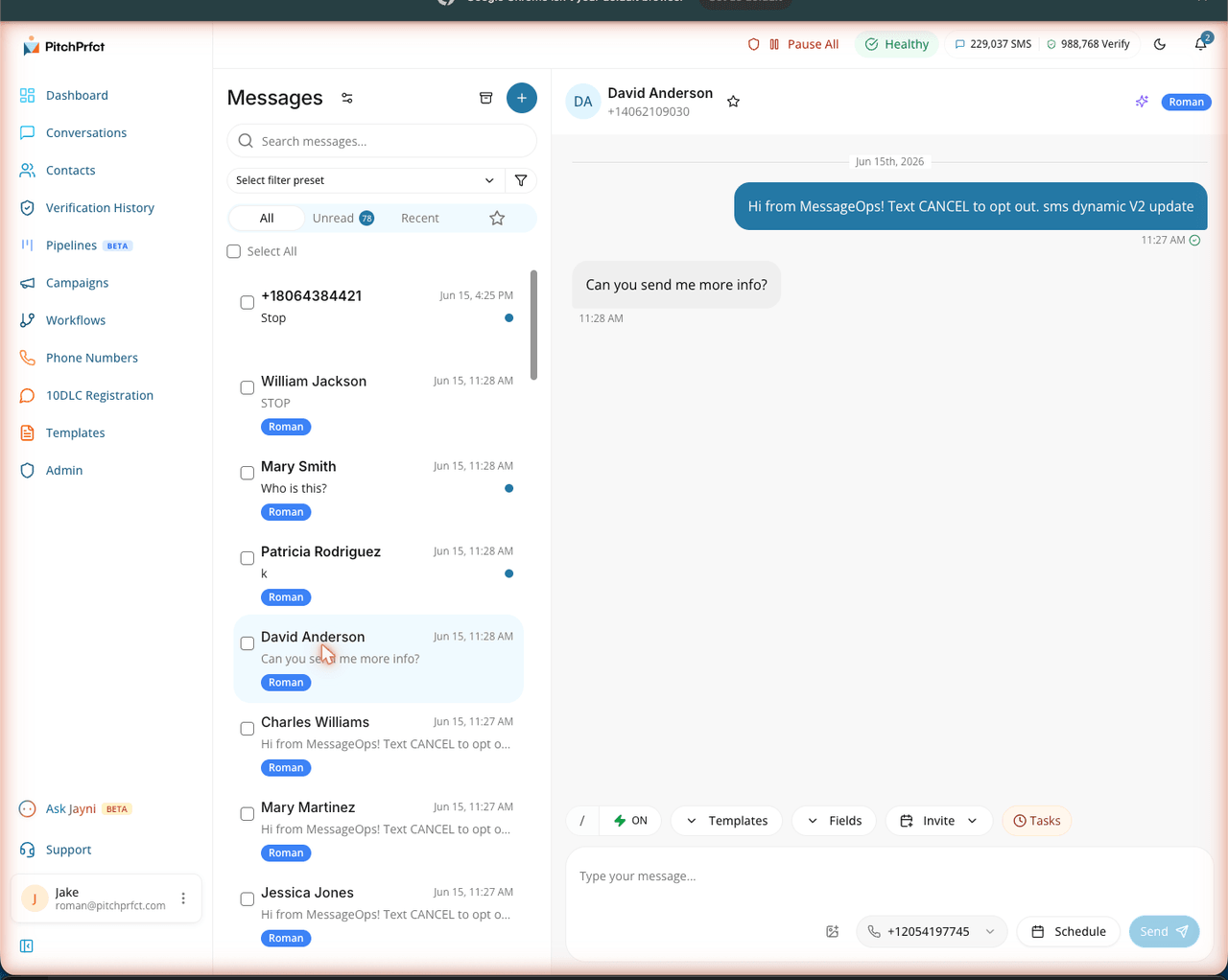Collapse the sidebar panel icon

click(27, 946)
